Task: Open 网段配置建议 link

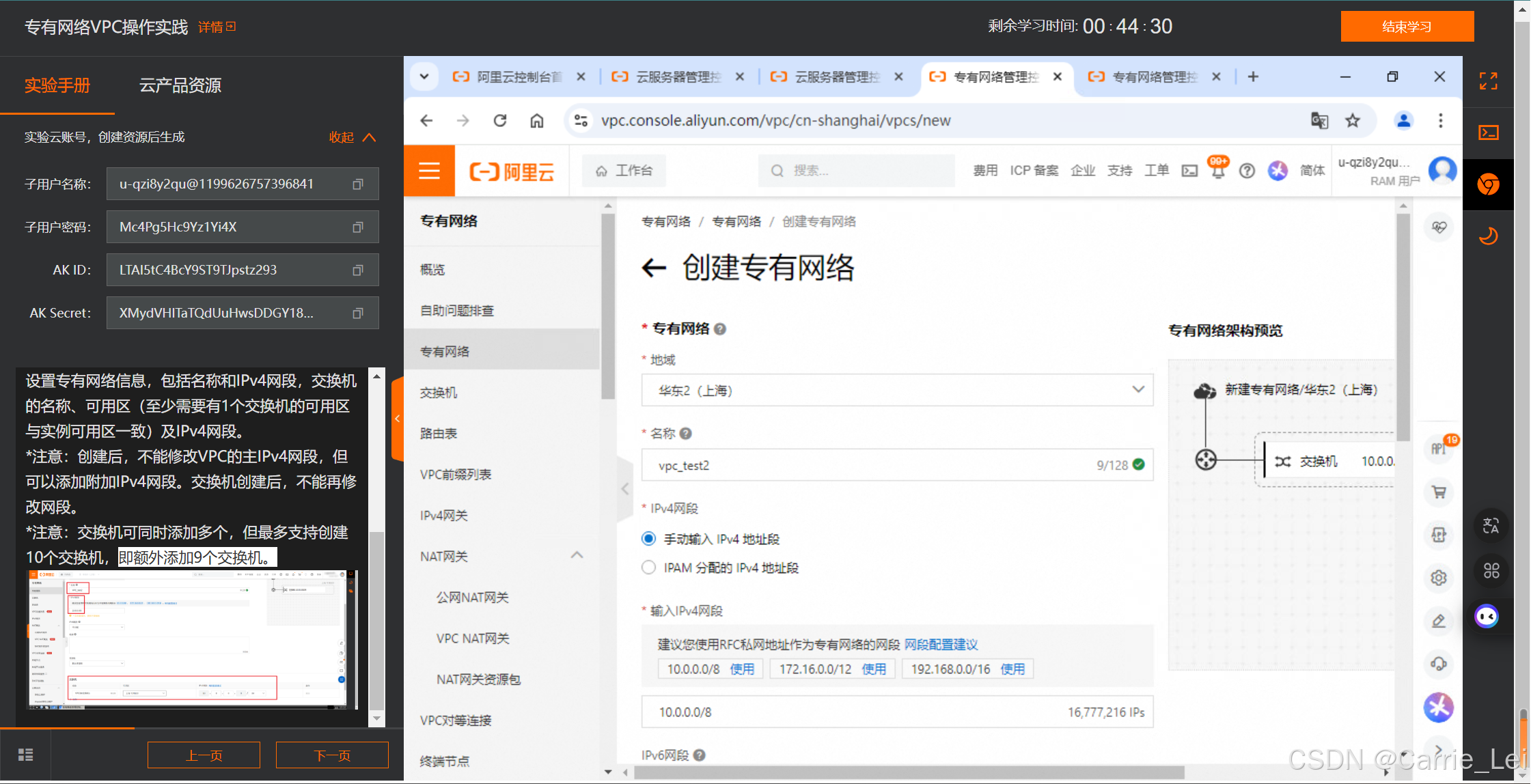Action: tap(941, 645)
